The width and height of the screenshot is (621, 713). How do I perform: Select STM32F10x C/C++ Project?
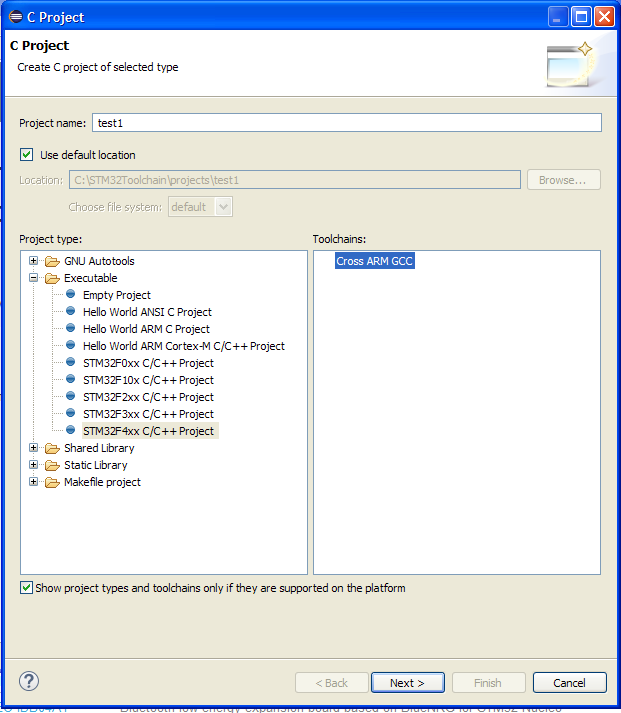coord(148,380)
